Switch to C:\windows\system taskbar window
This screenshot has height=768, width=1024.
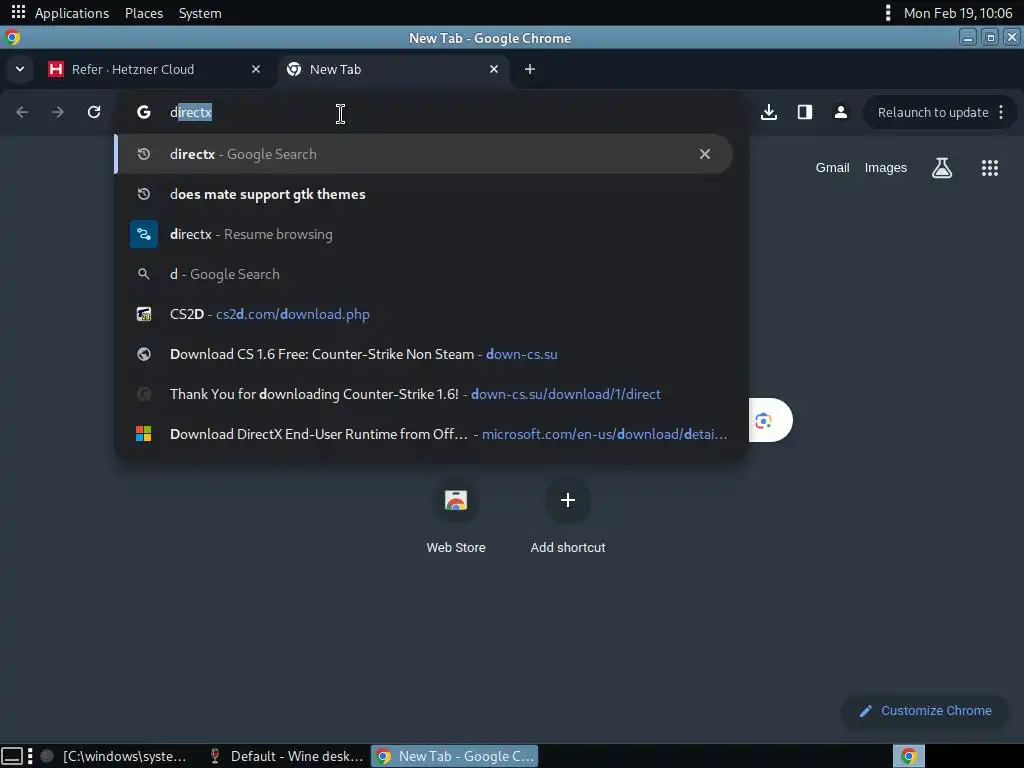tap(114, 756)
